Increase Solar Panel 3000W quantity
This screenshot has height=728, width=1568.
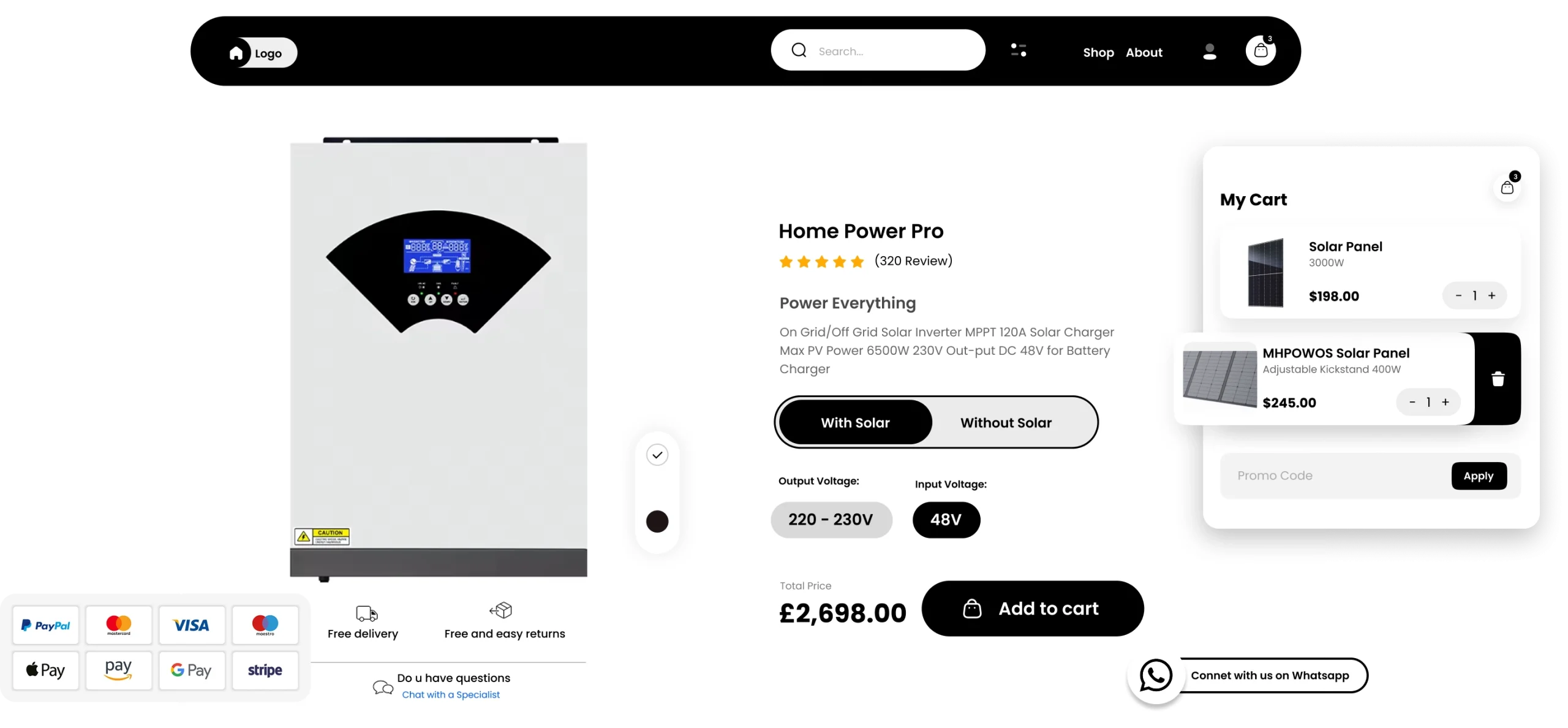click(x=1492, y=296)
